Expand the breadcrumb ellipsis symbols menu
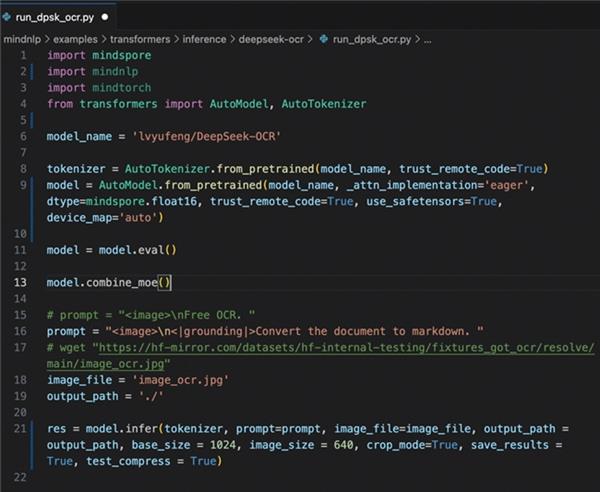The height and width of the screenshot is (492, 600). [x=428, y=39]
